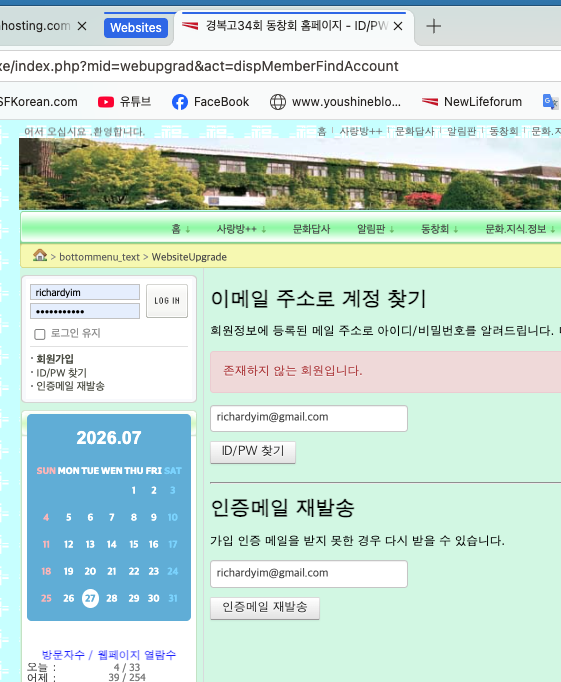
Task: Close the 경복고34회 동창회 tab
Action: pyautogui.click(x=397, y=26)
